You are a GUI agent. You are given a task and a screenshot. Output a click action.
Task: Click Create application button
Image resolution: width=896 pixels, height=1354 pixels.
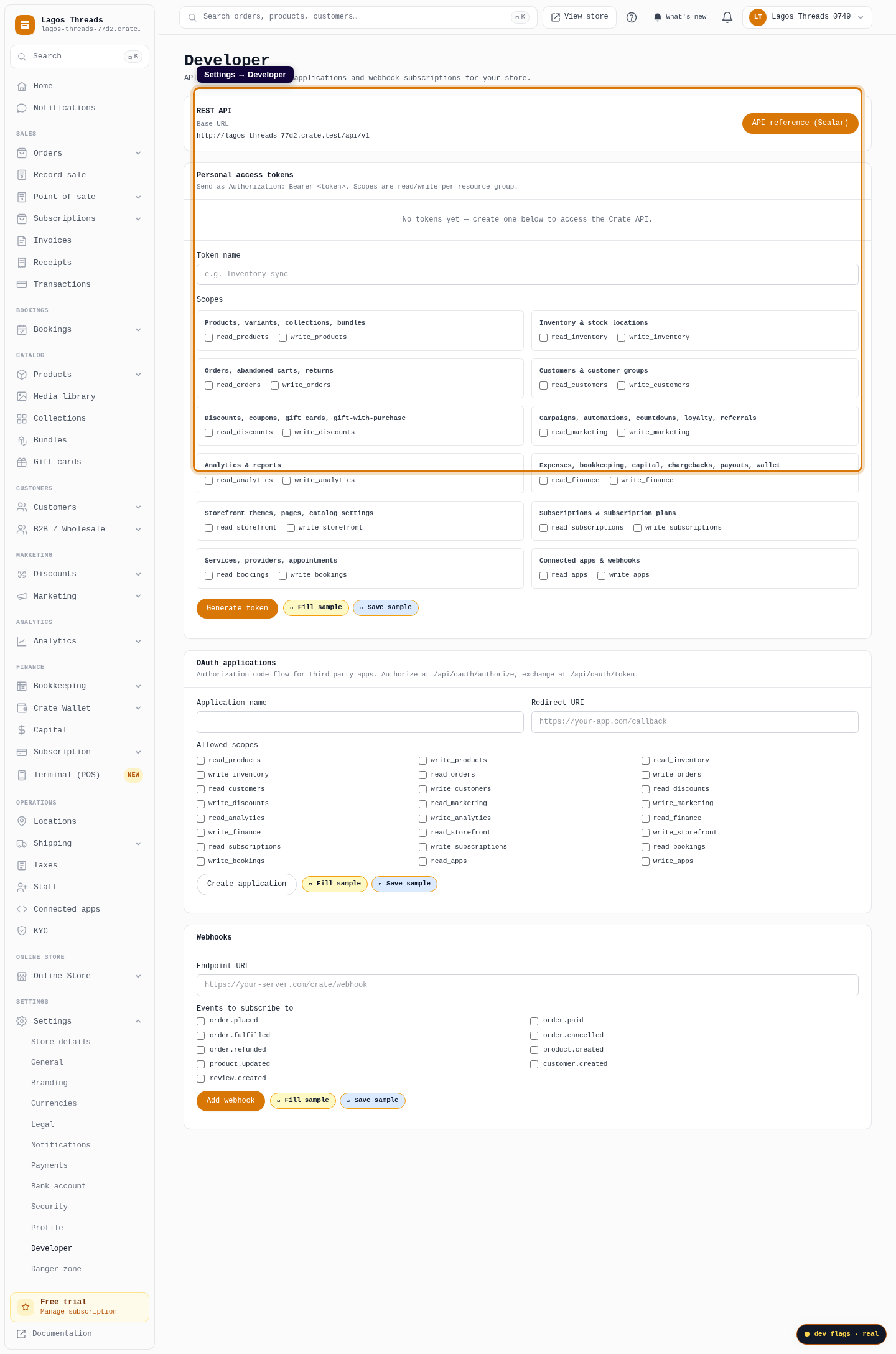point(246,884)
